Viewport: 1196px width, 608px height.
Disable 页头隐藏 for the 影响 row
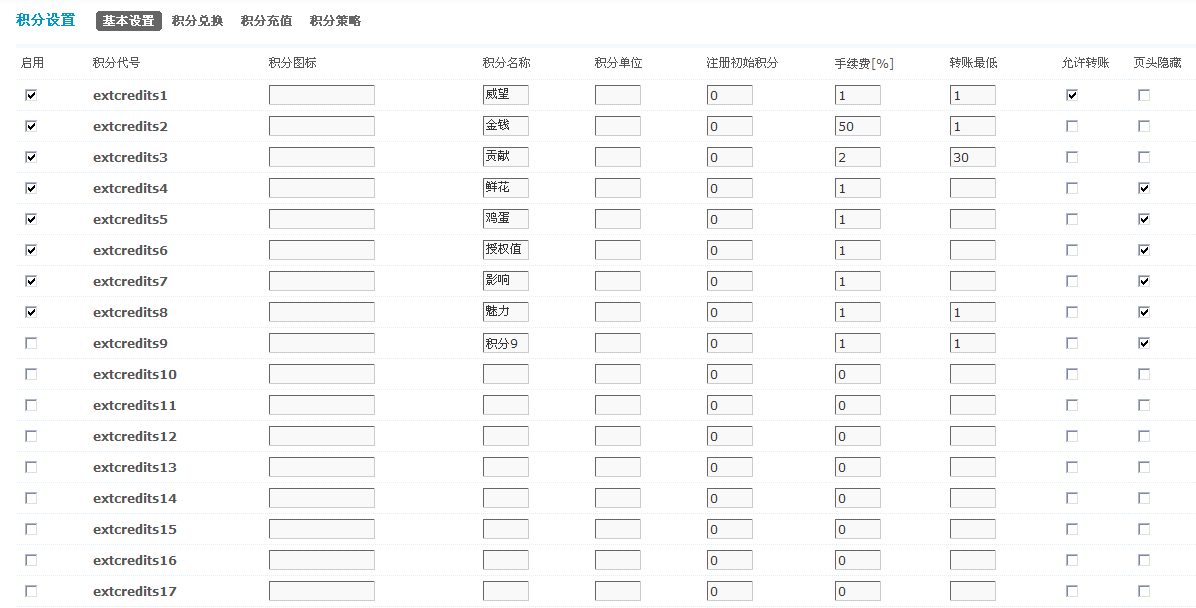coord(1143,280)
